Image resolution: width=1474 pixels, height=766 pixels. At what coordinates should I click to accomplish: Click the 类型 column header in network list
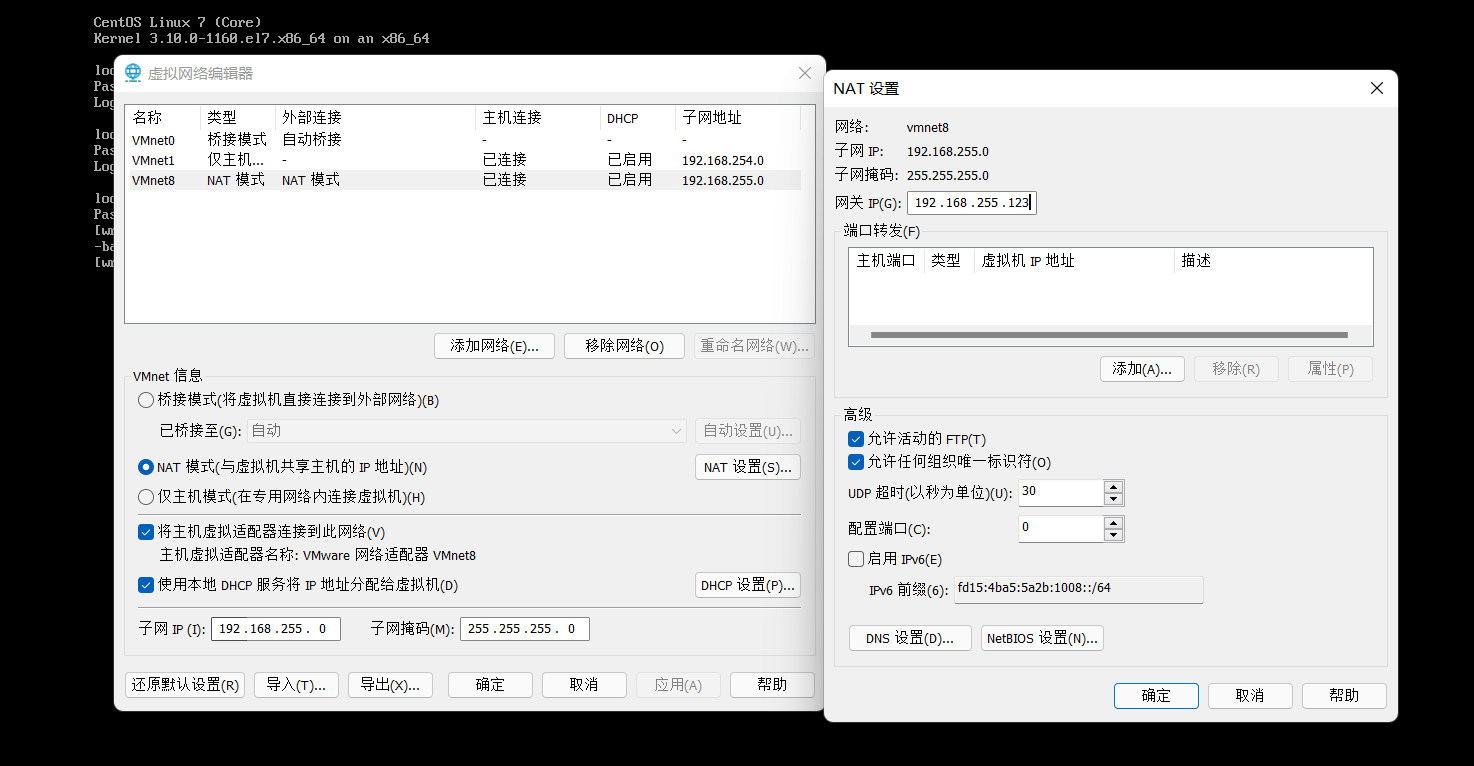coord(238,118)
